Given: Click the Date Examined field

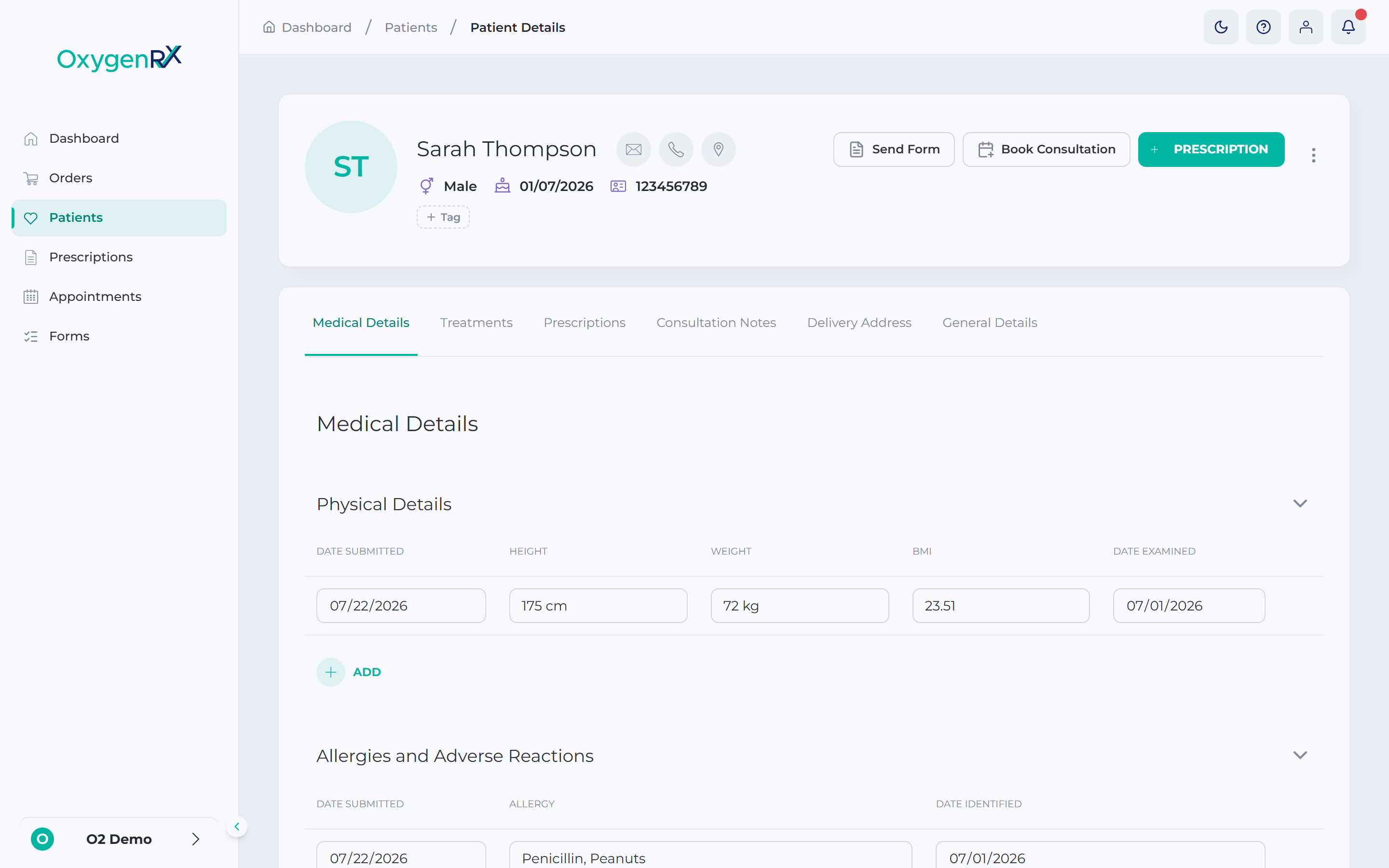Looking at the screenshot, I should point(1189,606).
